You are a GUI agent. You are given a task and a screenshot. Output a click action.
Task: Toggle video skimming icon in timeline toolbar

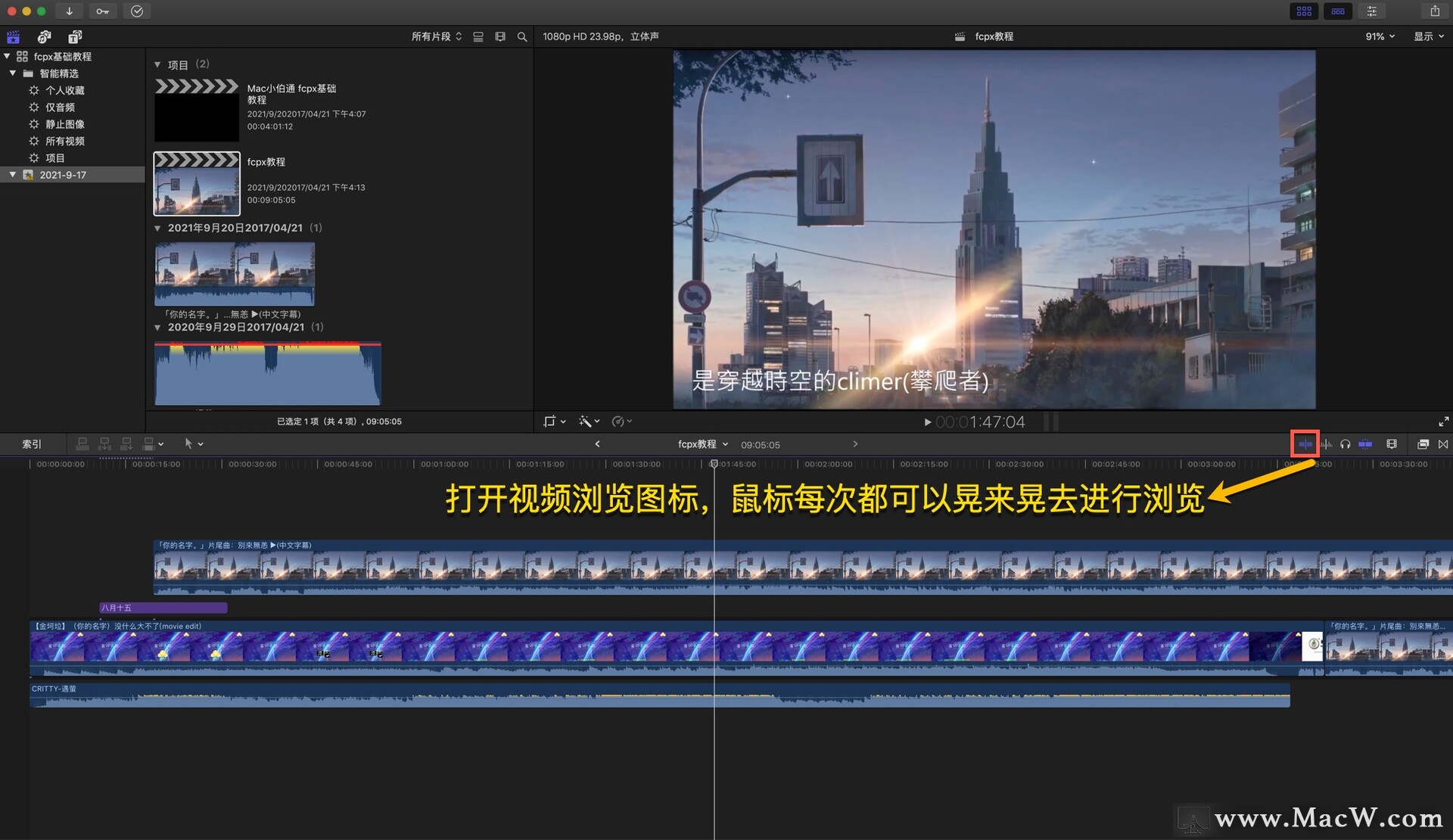(x=1305, y=444)
